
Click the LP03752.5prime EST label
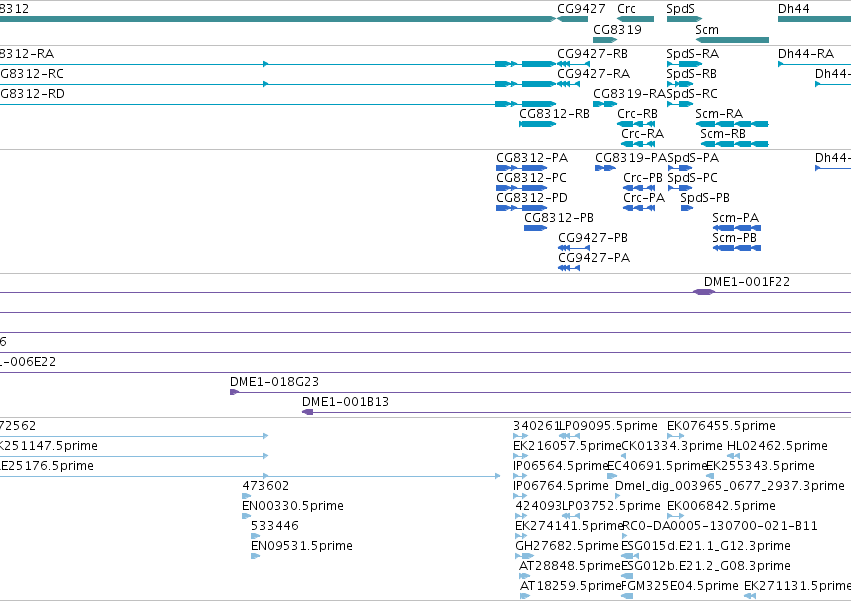click(x=612, y=506)
